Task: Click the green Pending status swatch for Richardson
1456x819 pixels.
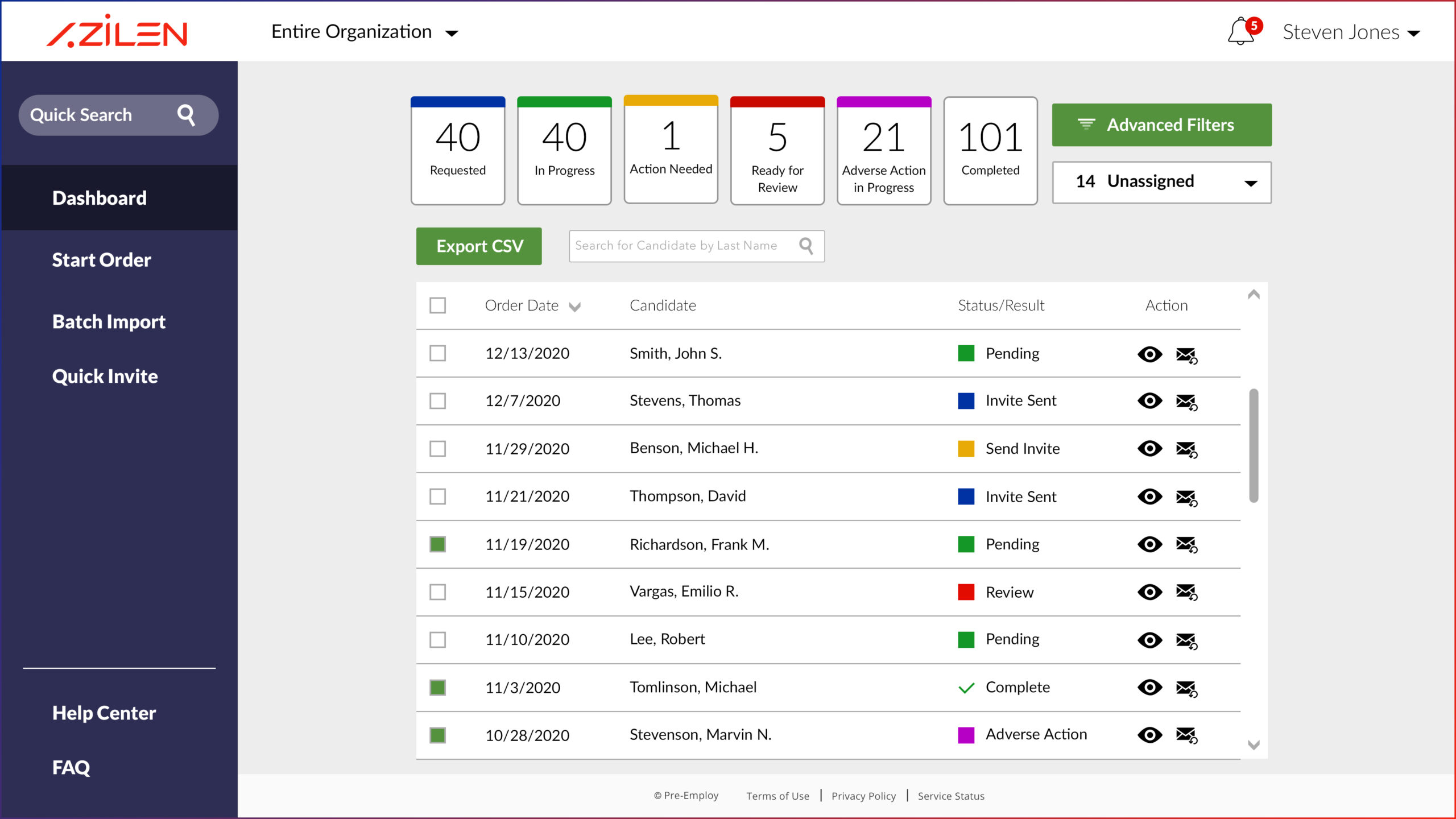Action: point(966,544)
